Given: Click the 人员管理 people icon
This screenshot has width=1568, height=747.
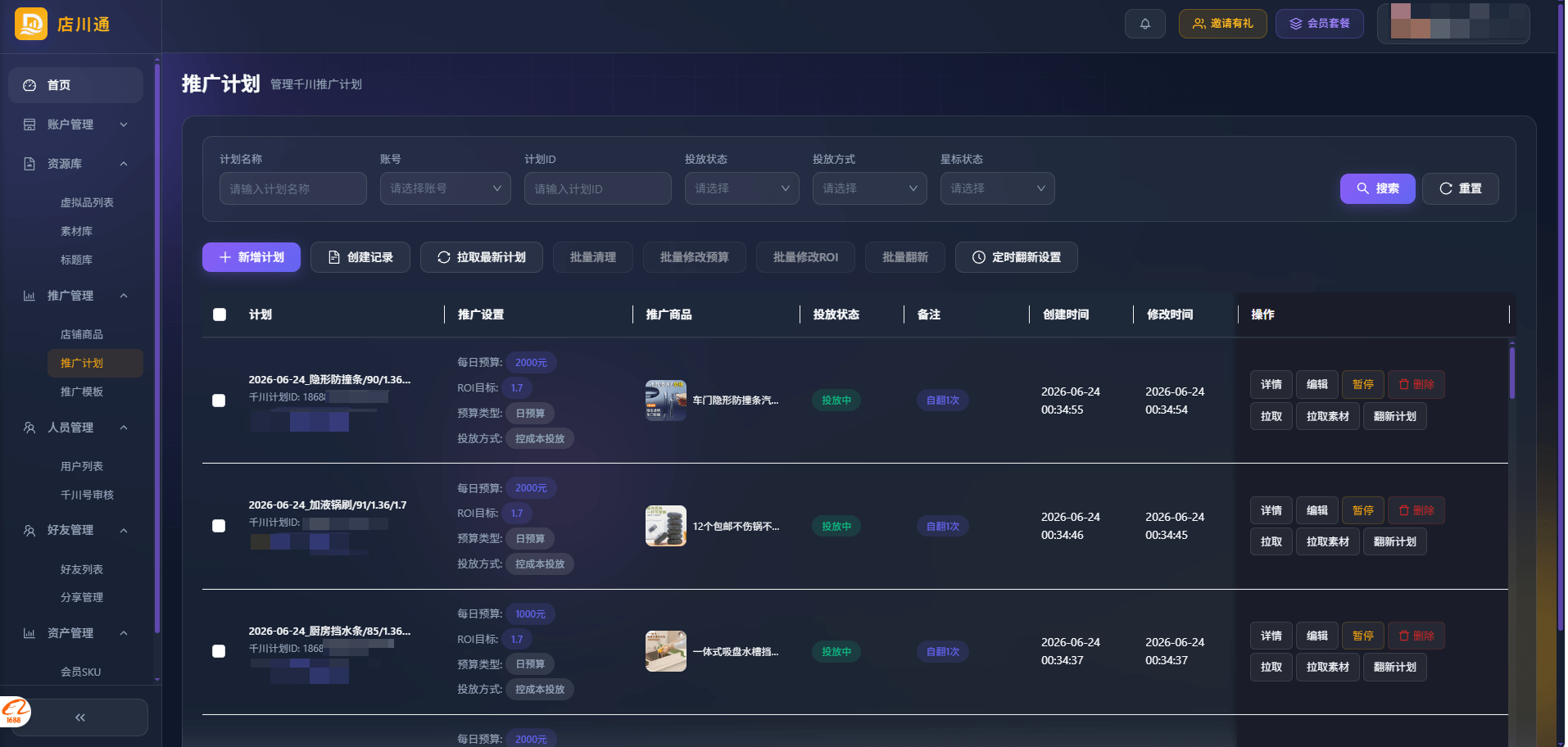Looking at the screenshot, I should 29,428.
